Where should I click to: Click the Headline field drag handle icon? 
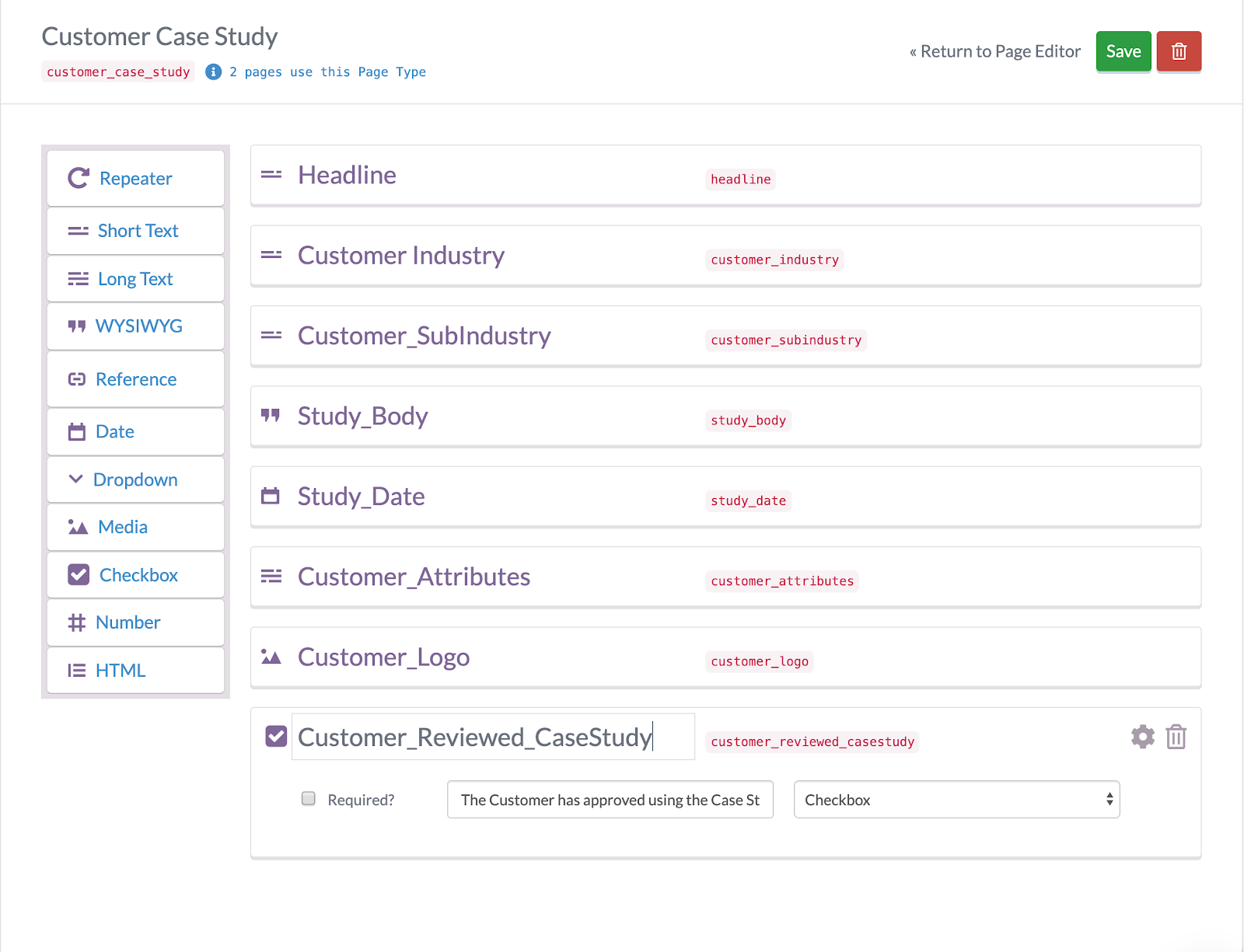[271, 175]
